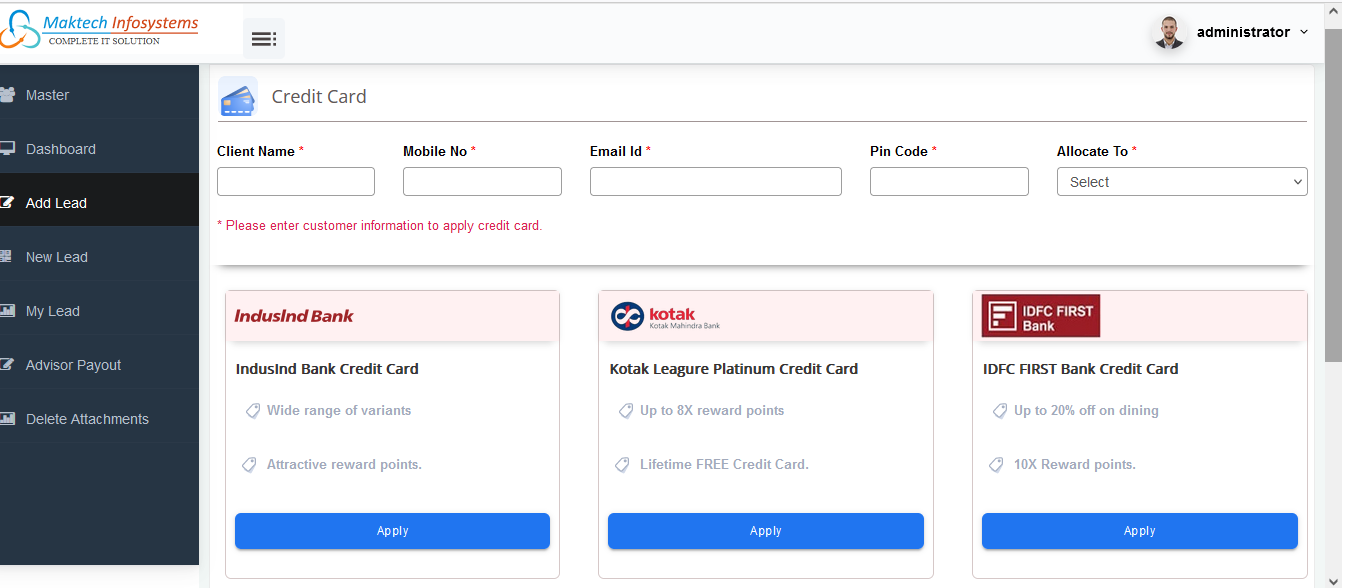Click the IndusInd Bank logo
Viewport: 1360px width, 588px height.
[x=294, y=316]
